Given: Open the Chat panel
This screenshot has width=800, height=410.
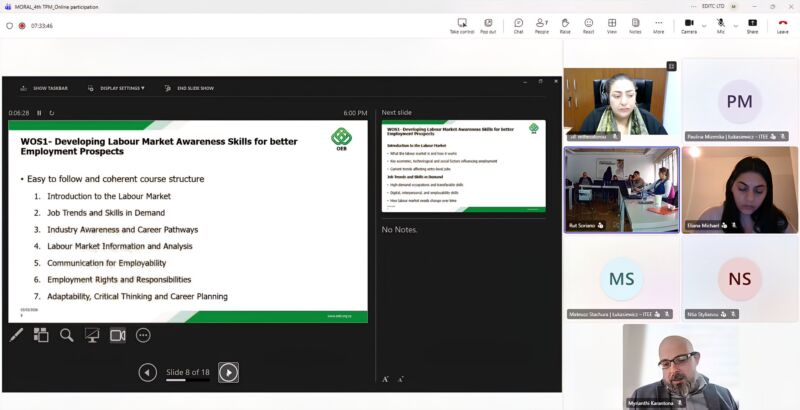Looking at the screenshot, I should click(518, 25).
